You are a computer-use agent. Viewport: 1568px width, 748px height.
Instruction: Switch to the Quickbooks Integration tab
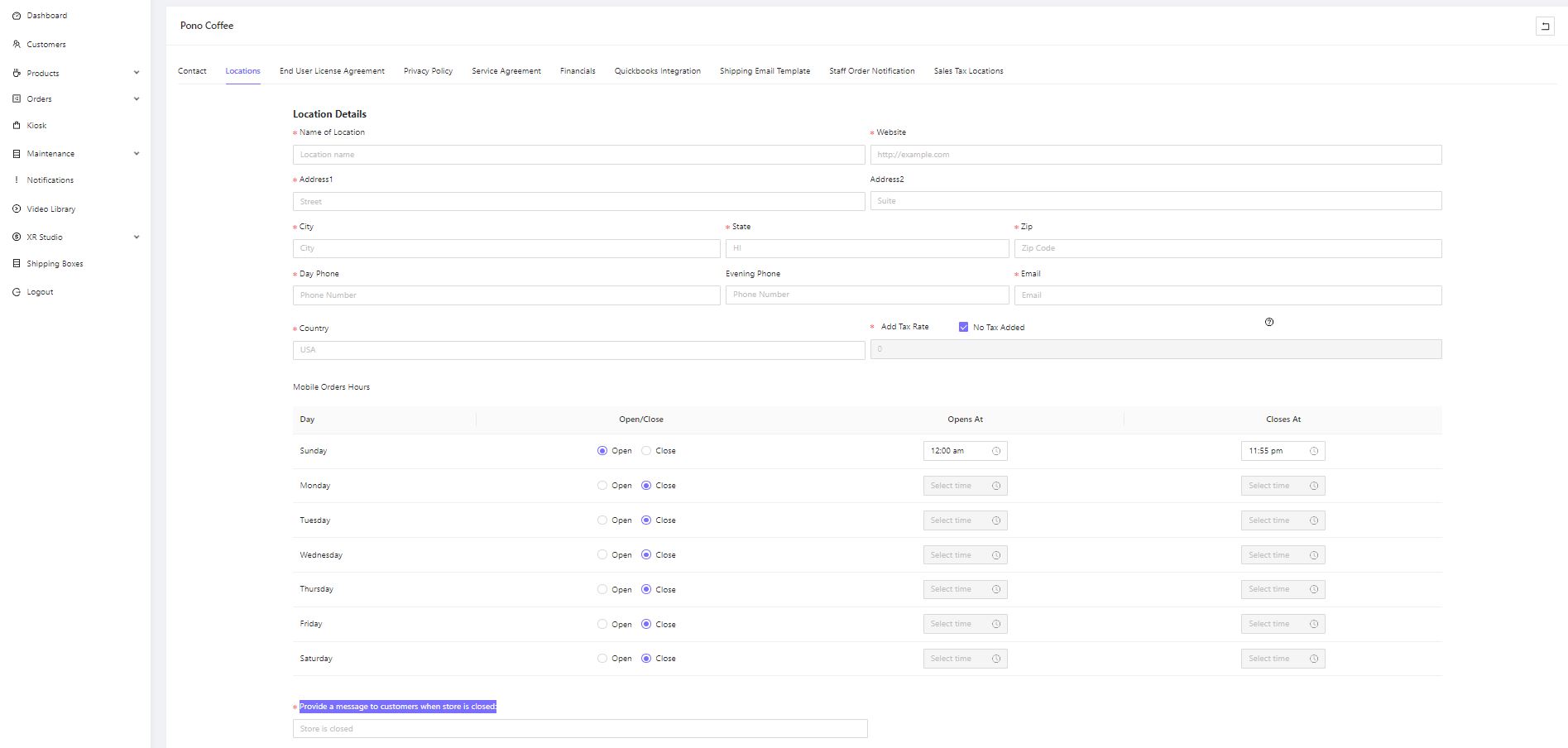coord(657,71)
